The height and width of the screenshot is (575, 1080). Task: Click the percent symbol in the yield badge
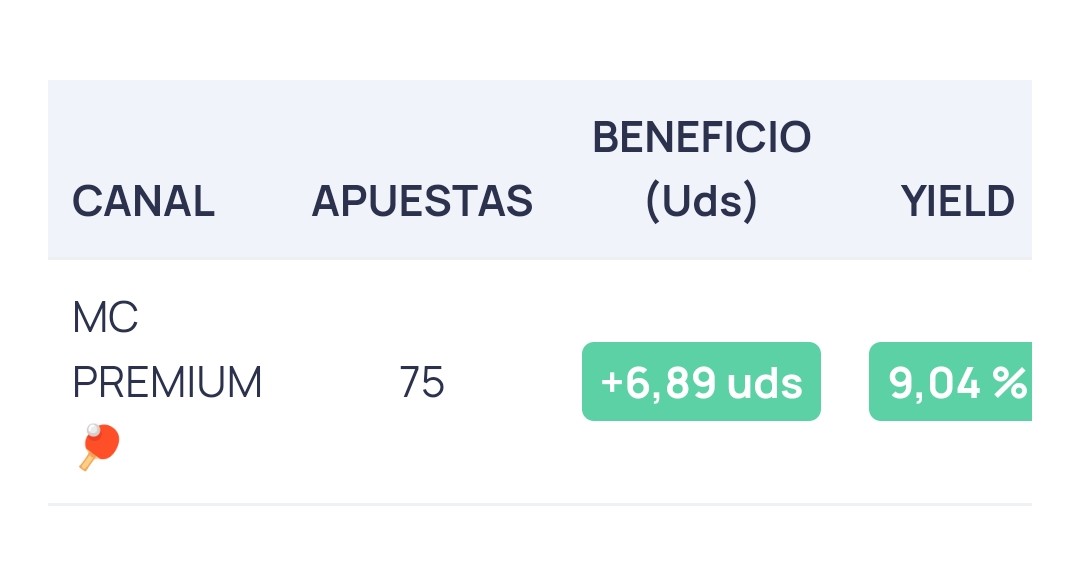(1009, 382)
